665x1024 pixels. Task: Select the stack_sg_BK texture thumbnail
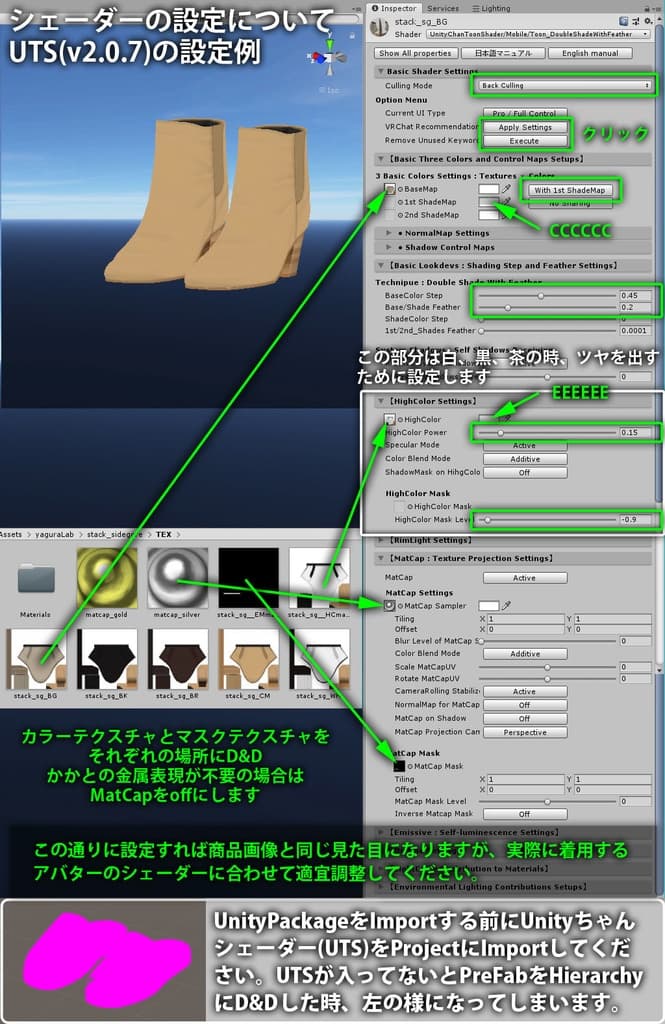(x=107, y=660)
